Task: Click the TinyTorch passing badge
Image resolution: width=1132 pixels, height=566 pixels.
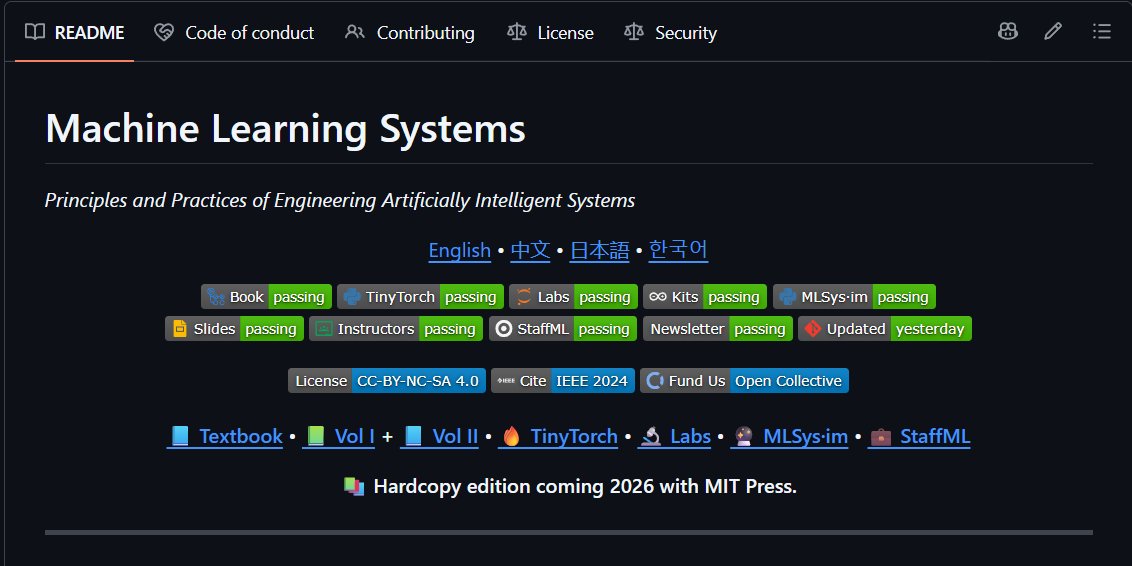Action: pos(420,297)
